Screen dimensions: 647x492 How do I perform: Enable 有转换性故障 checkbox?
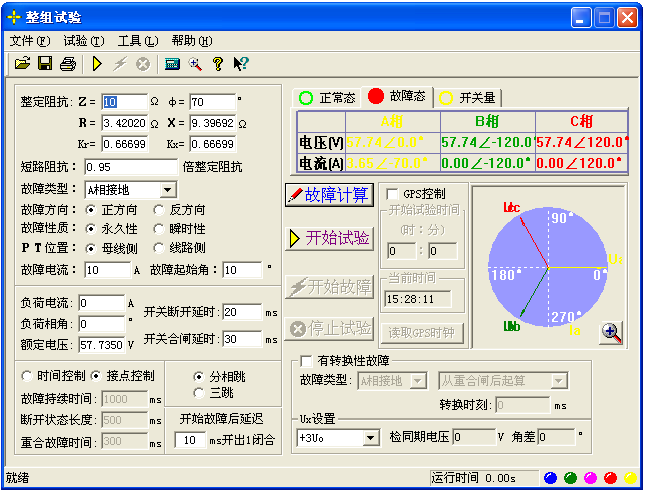307,362
